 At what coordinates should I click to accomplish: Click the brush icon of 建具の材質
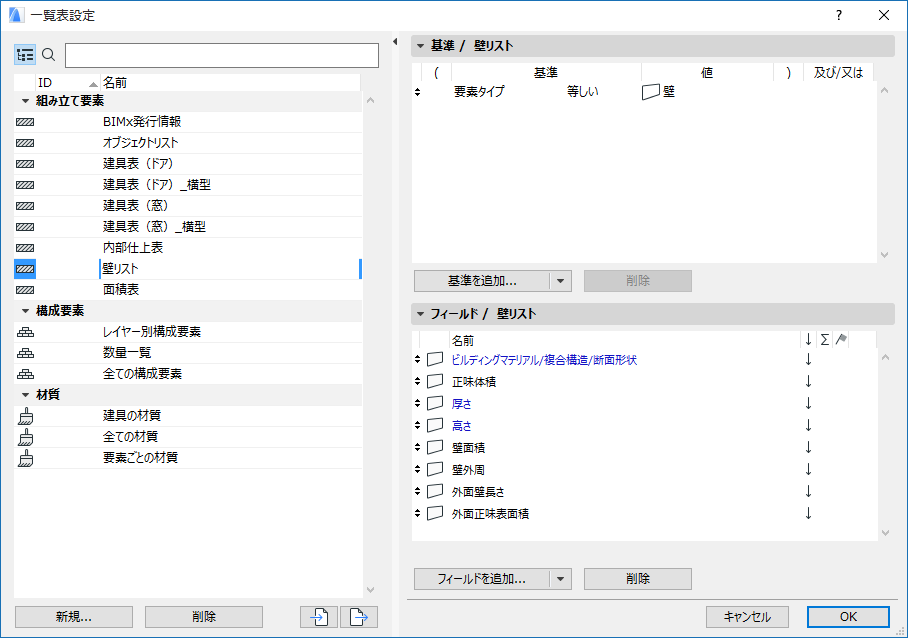tap(25, 416)
